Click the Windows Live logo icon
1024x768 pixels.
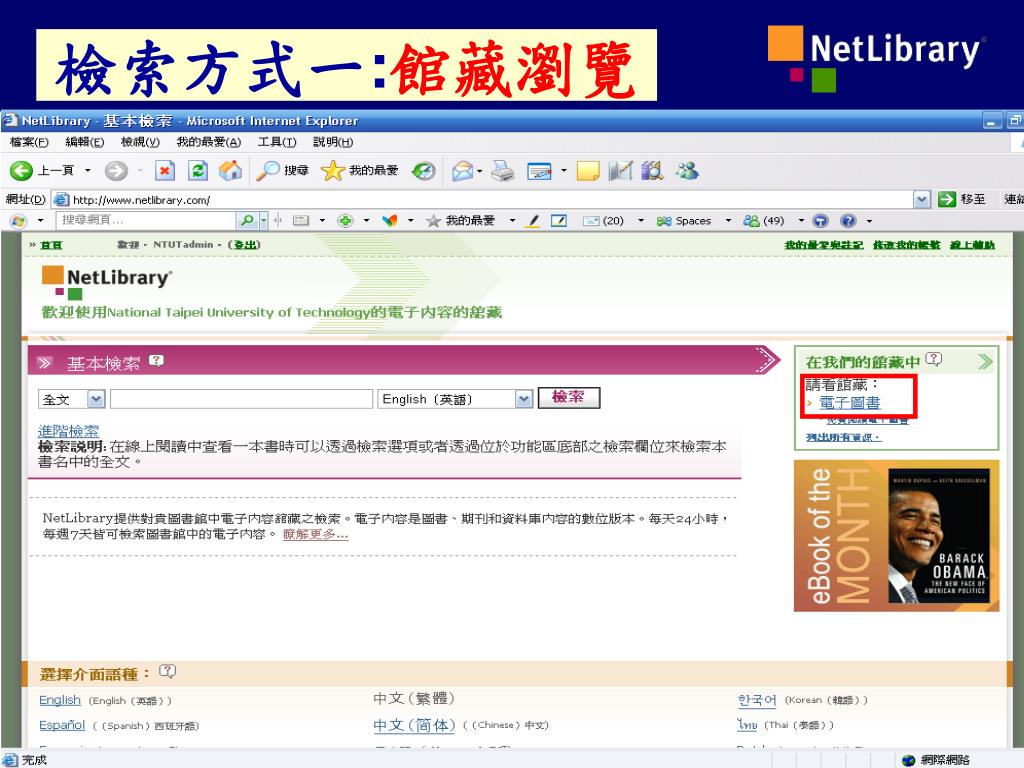coord(18,221)
